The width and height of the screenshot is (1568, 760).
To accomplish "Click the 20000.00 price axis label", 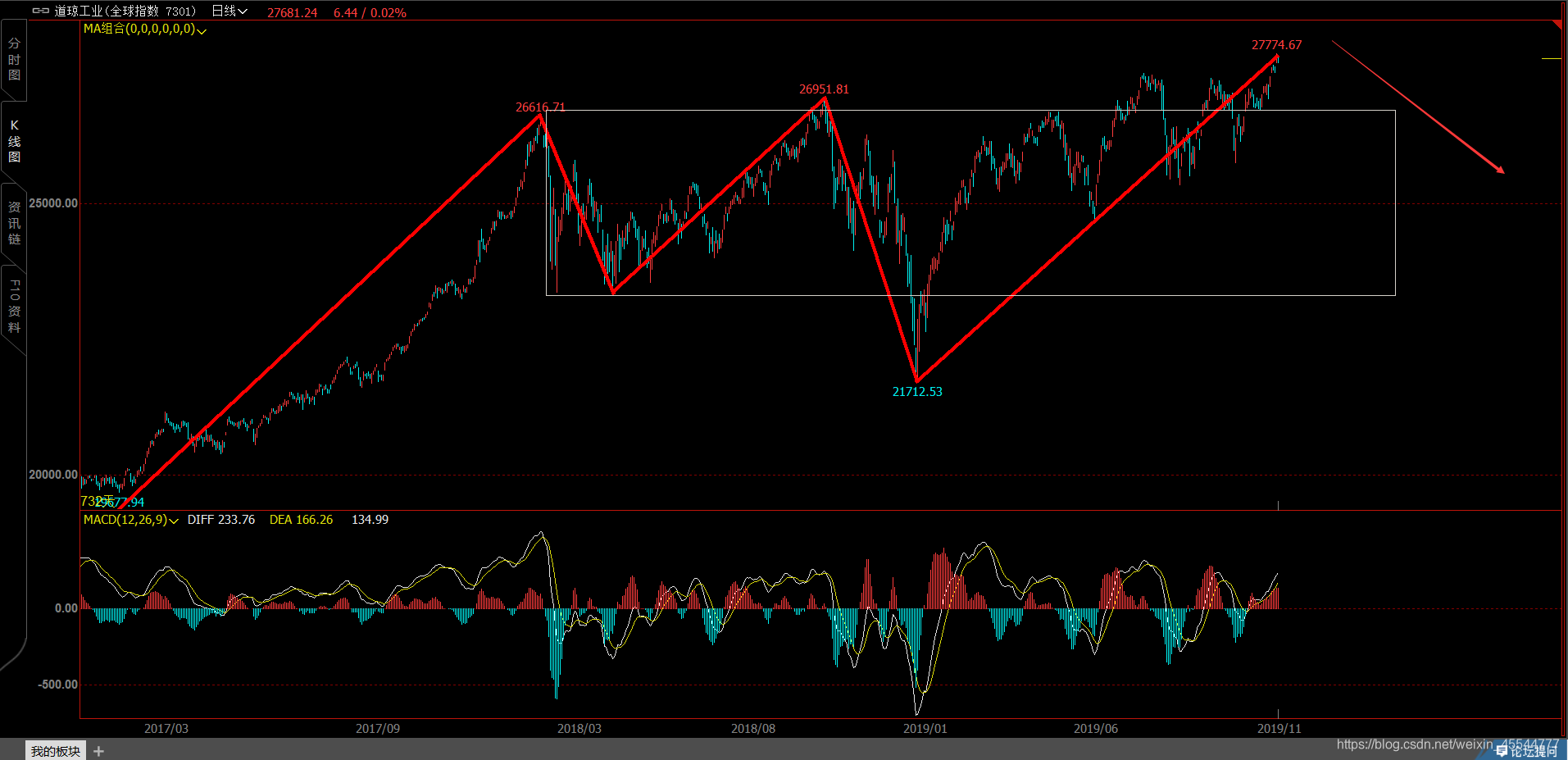I will [x=53, y=475].
